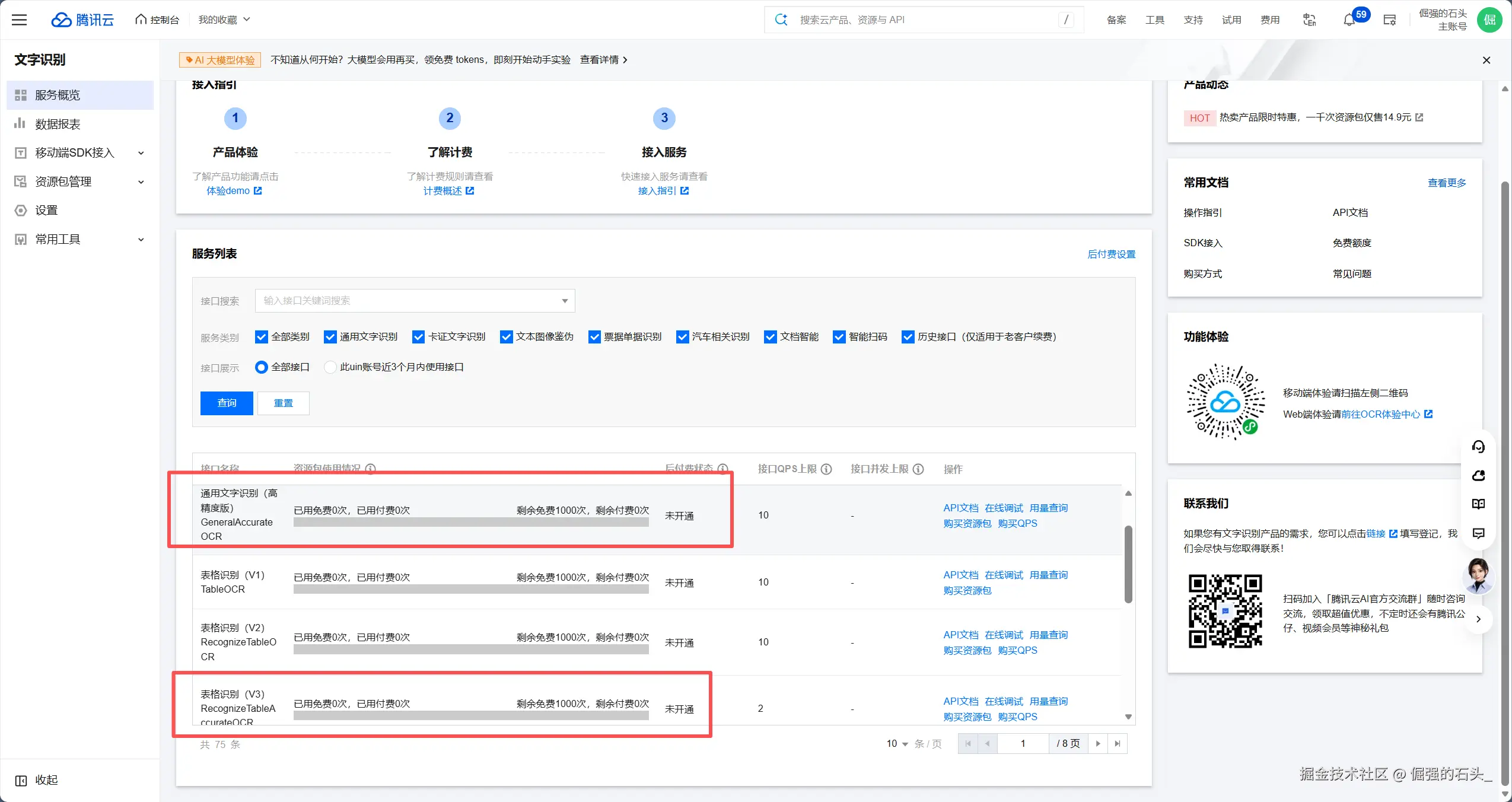Click the 查询 button
Screen dimensions: 1512x802
pyautogui.click(x=227, y=403)
